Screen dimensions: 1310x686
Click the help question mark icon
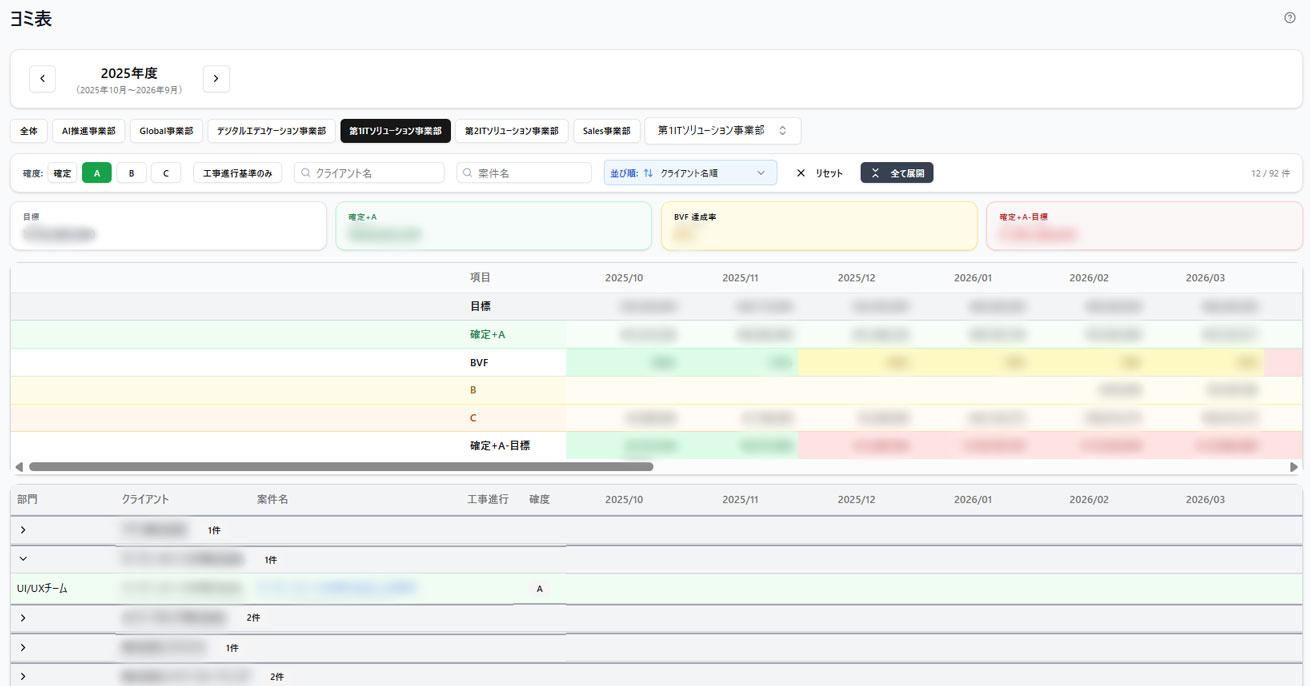(x=1289, y=18)
